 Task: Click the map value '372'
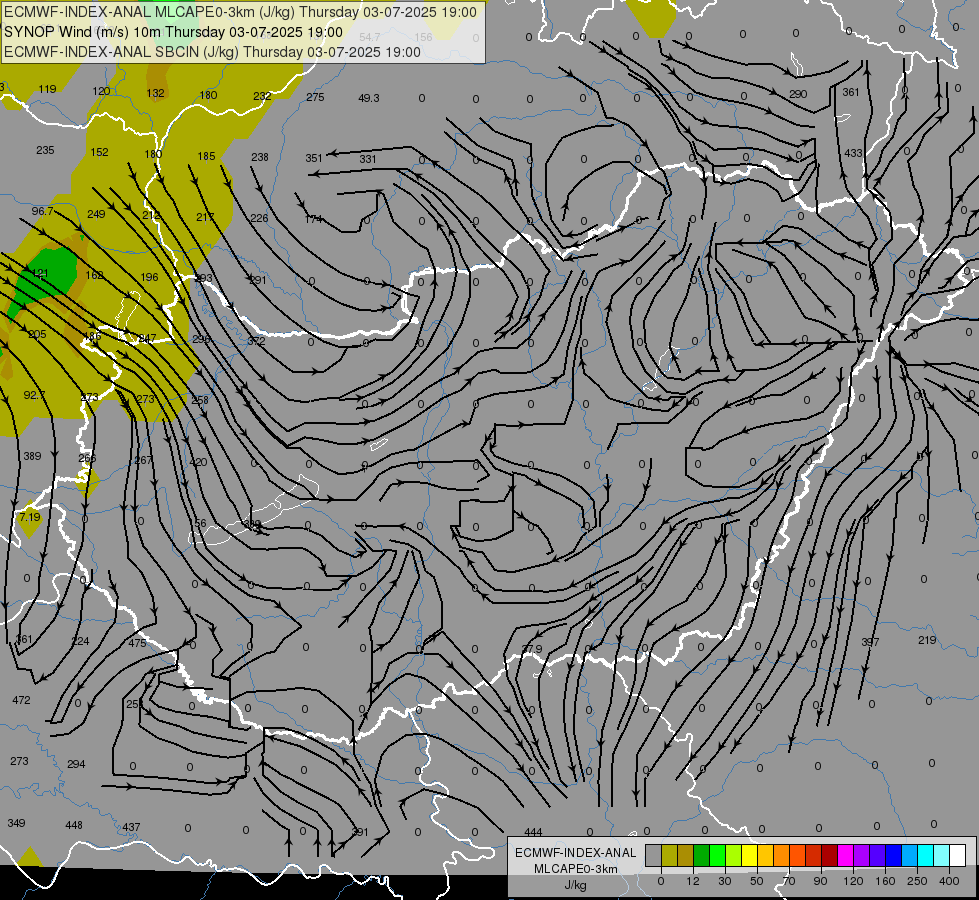(x=256, y=341)
